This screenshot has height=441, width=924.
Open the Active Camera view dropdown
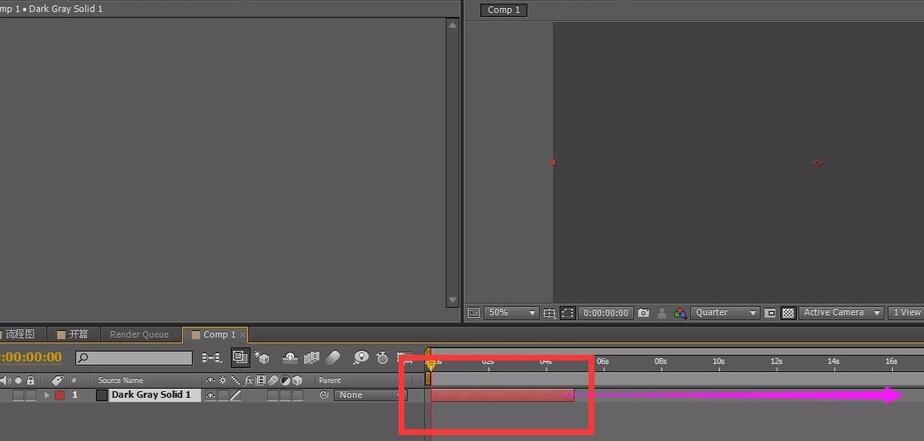(x=841, y=313)
